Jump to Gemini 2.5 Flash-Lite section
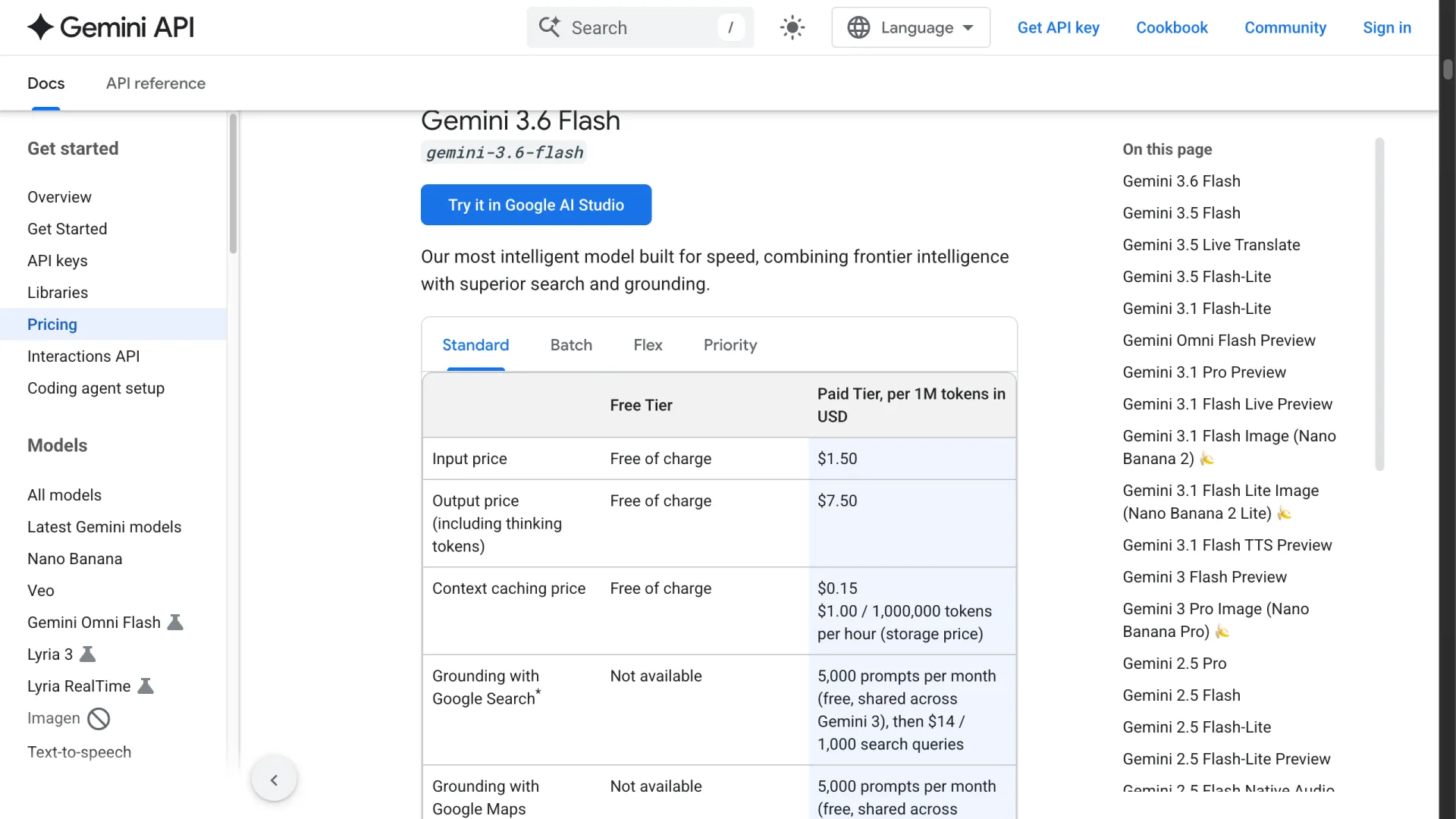Image resolution: width=1456 pixels, height=819 pixels. click(x=1197, y=727)
